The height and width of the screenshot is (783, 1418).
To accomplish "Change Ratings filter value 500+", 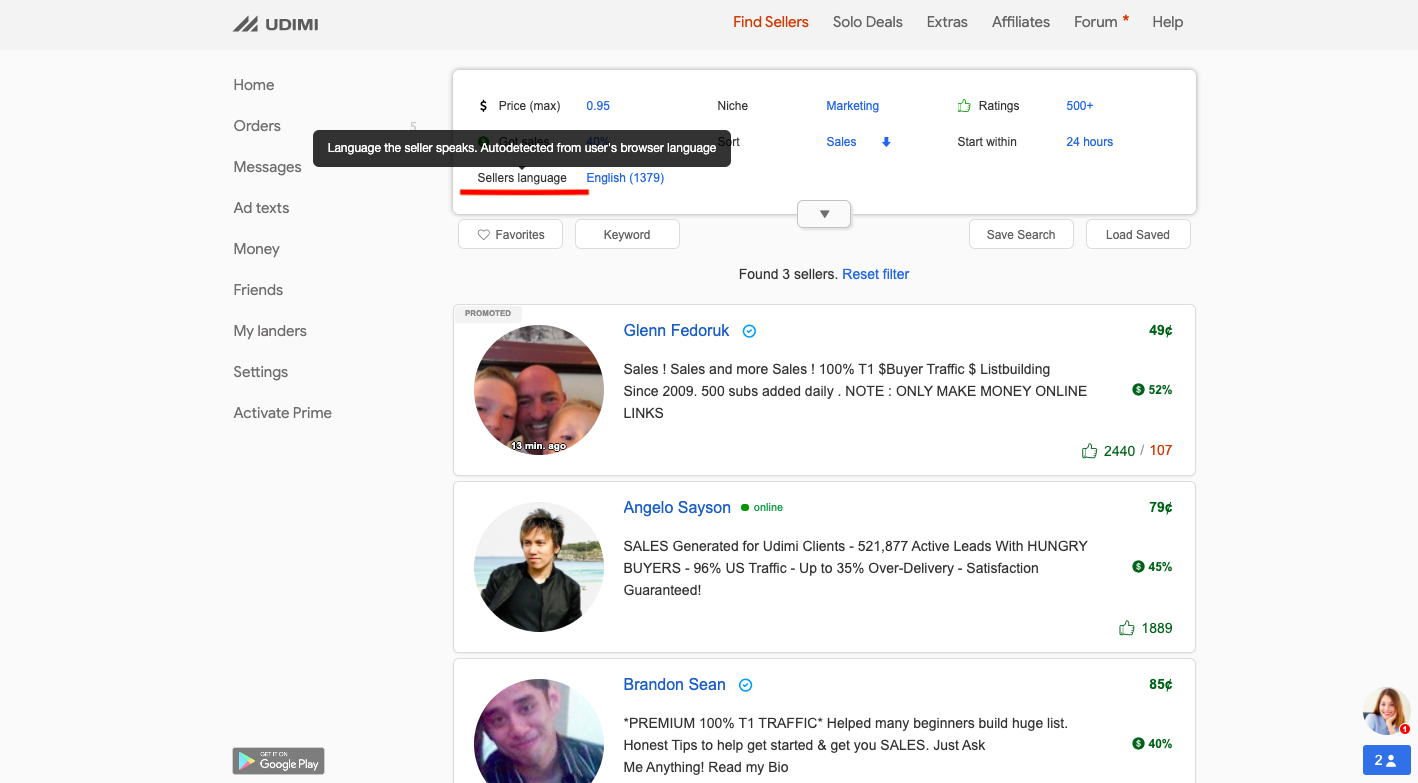I will pyautogui.click(x=1079, y=106).
